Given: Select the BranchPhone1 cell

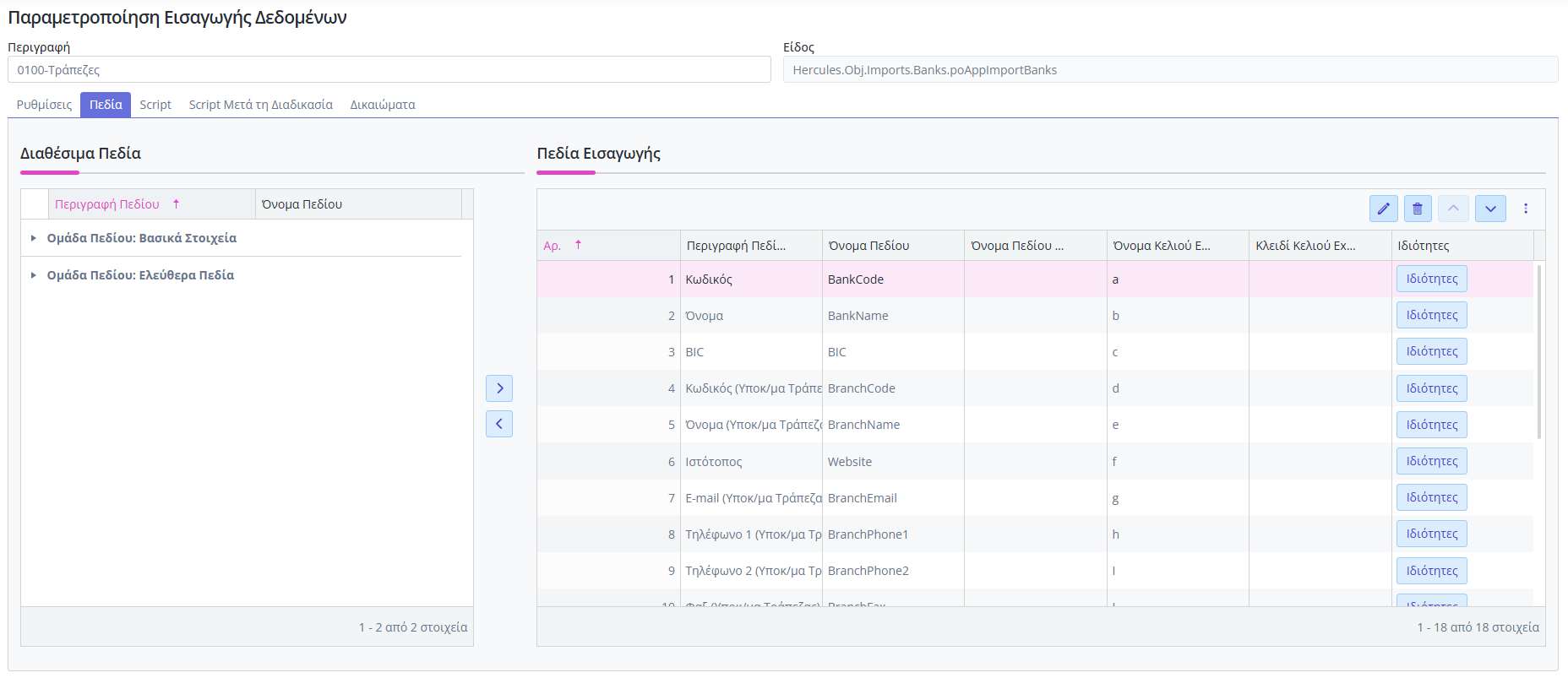Looking at the screenshot, I should tap(893, 534).
